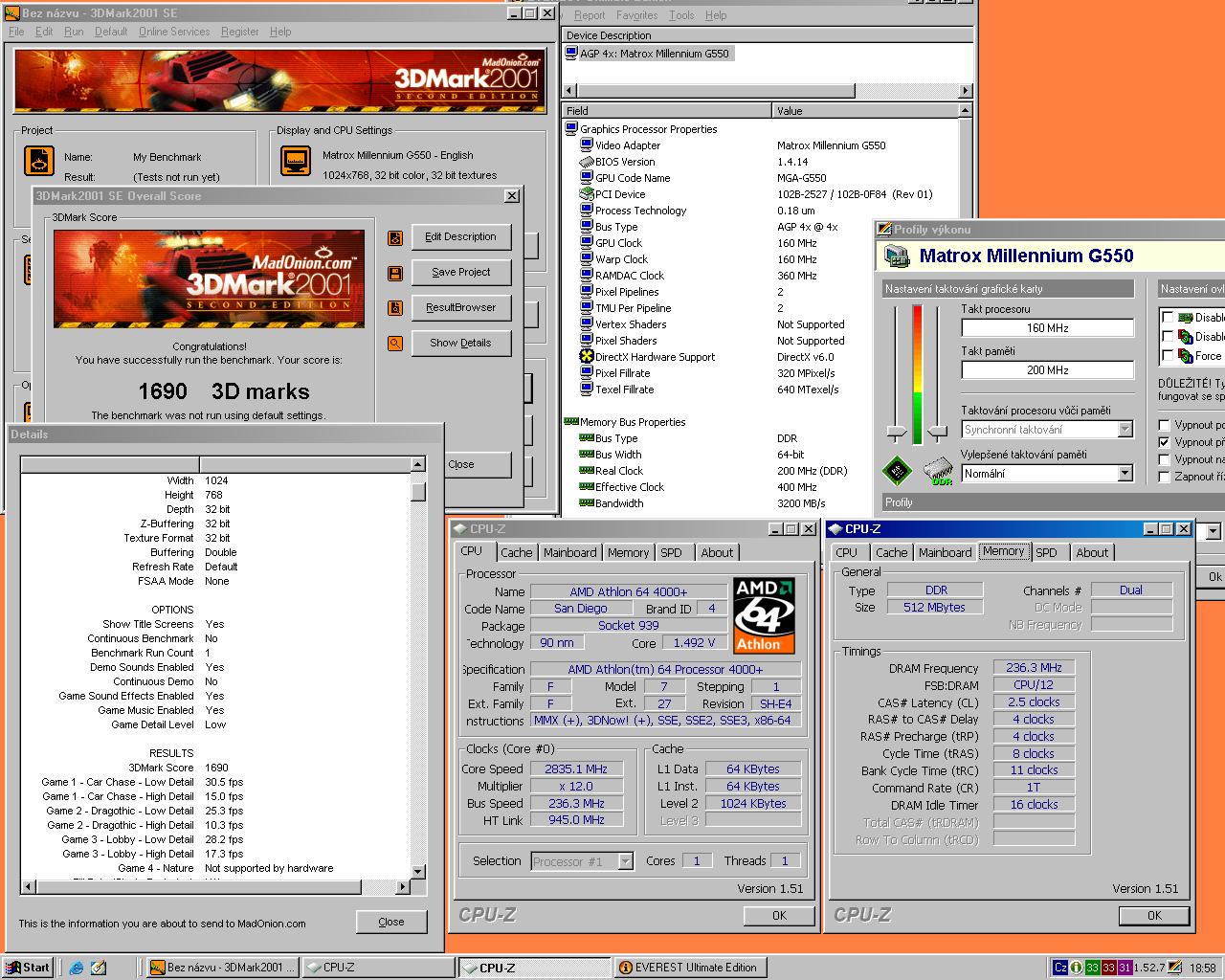Open the Profily dropdown arrow at panel edge
The image size is (1225, 980).
click(x=1213, y=531)
